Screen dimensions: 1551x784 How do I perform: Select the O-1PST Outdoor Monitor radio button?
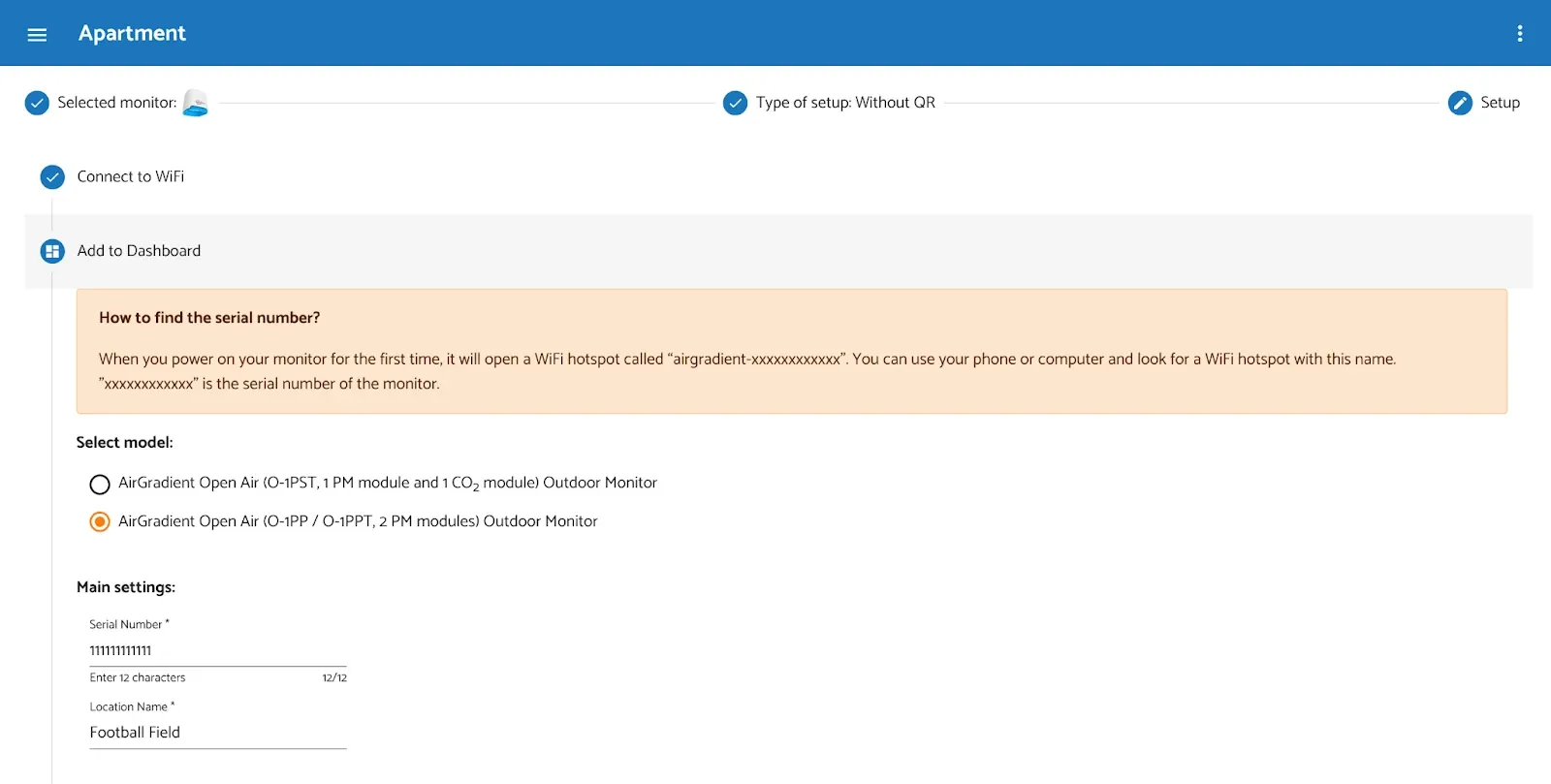(99, 484)
